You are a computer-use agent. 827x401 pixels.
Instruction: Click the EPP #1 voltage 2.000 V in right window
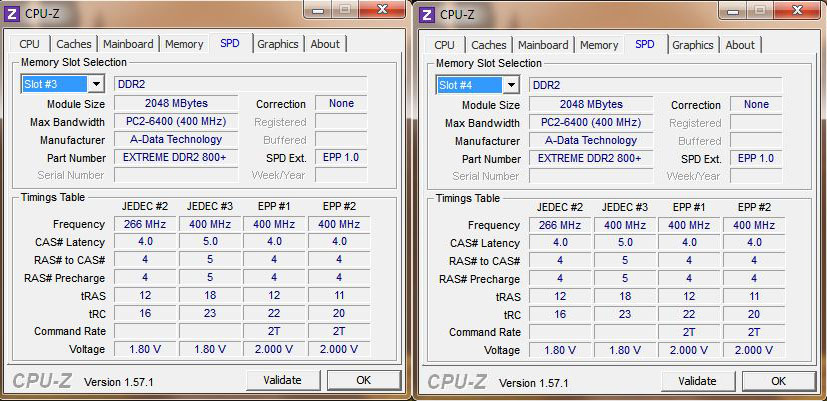click(x=689, y=350)
